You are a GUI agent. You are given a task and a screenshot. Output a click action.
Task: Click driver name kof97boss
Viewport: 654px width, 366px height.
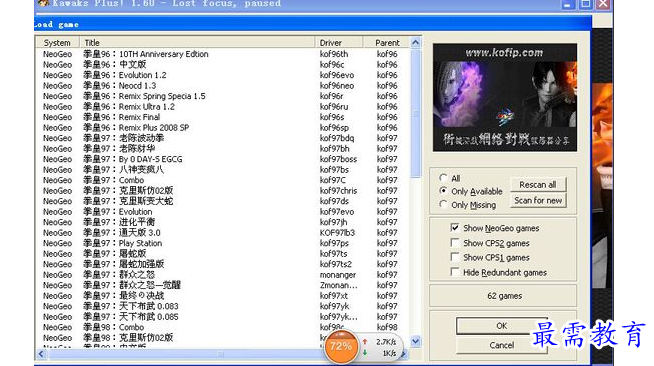tap(338, 159)
